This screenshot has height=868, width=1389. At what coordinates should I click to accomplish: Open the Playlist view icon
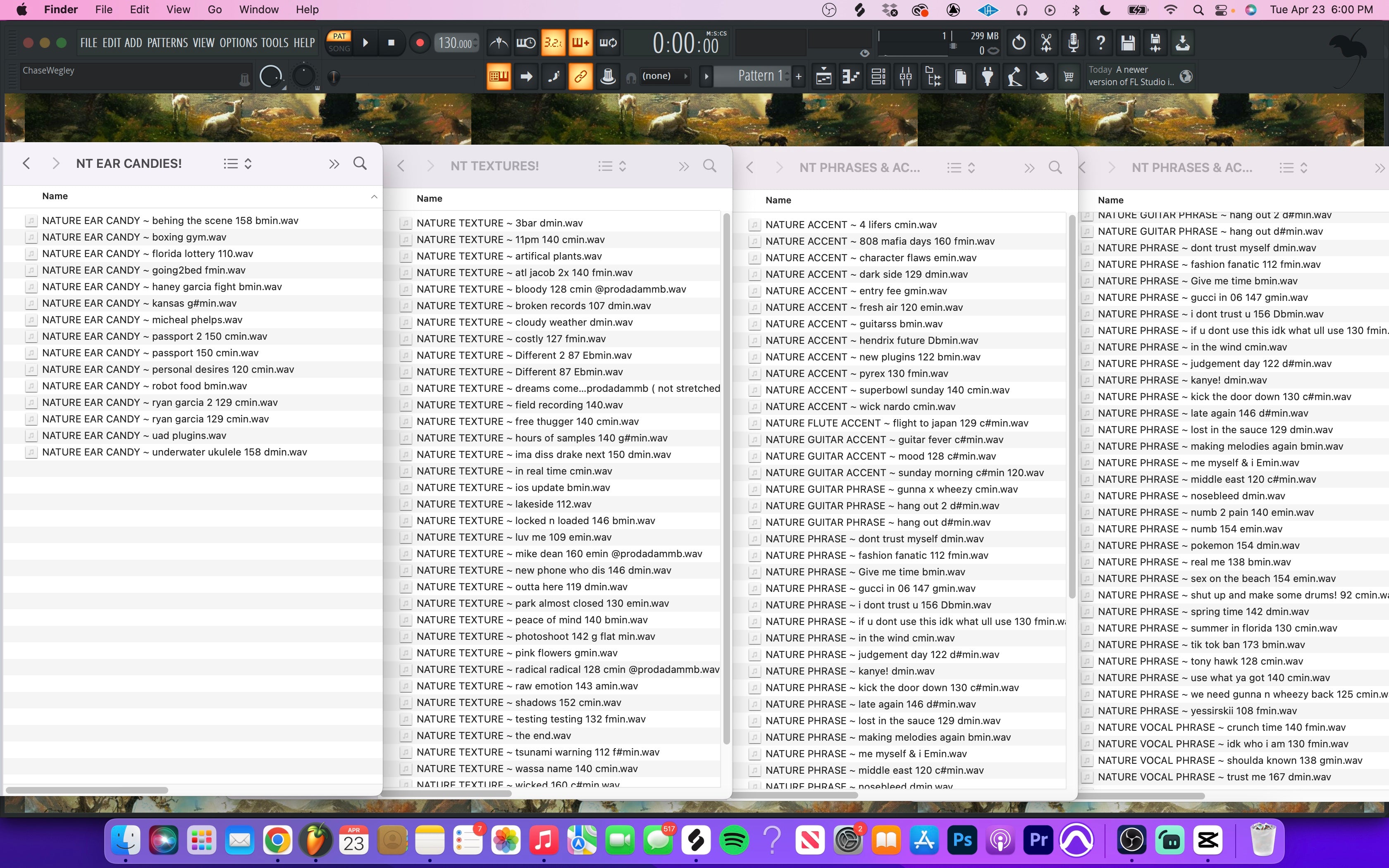click(823, 76)
